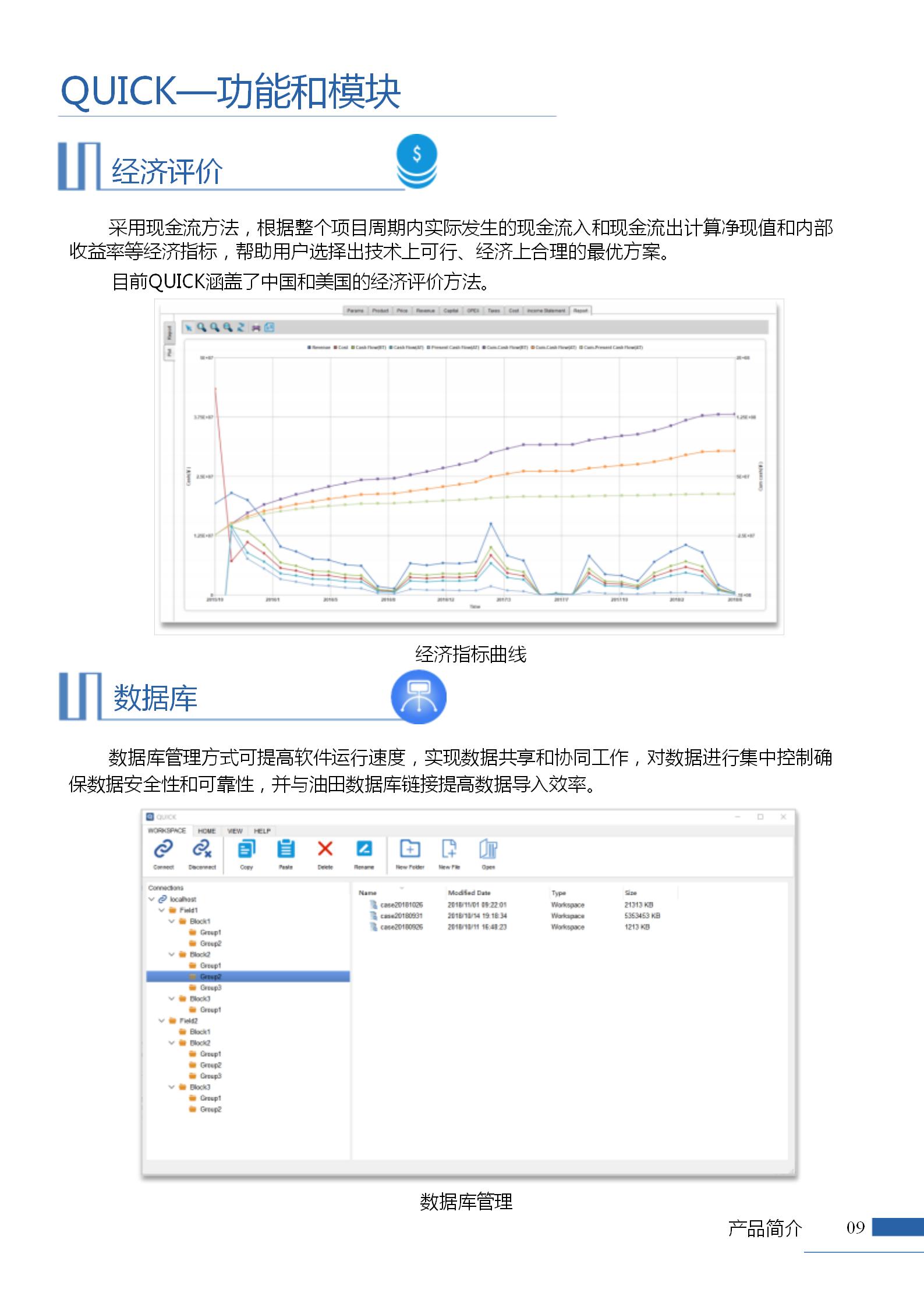
Task: Click size value 5353453 KB
Action: (642, 916)
